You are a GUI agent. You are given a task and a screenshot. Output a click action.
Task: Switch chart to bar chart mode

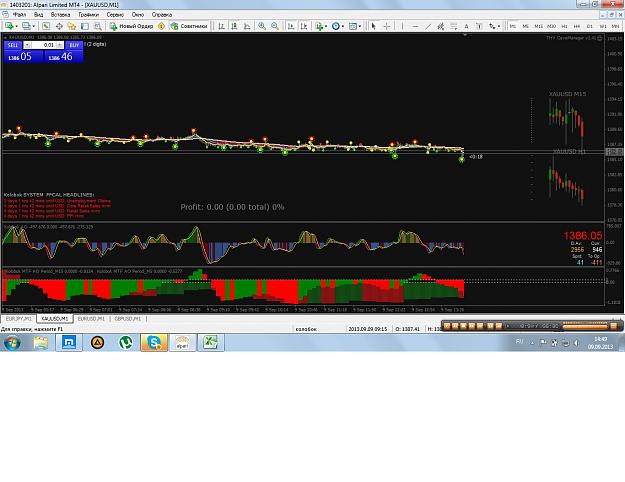coord(222,26)
